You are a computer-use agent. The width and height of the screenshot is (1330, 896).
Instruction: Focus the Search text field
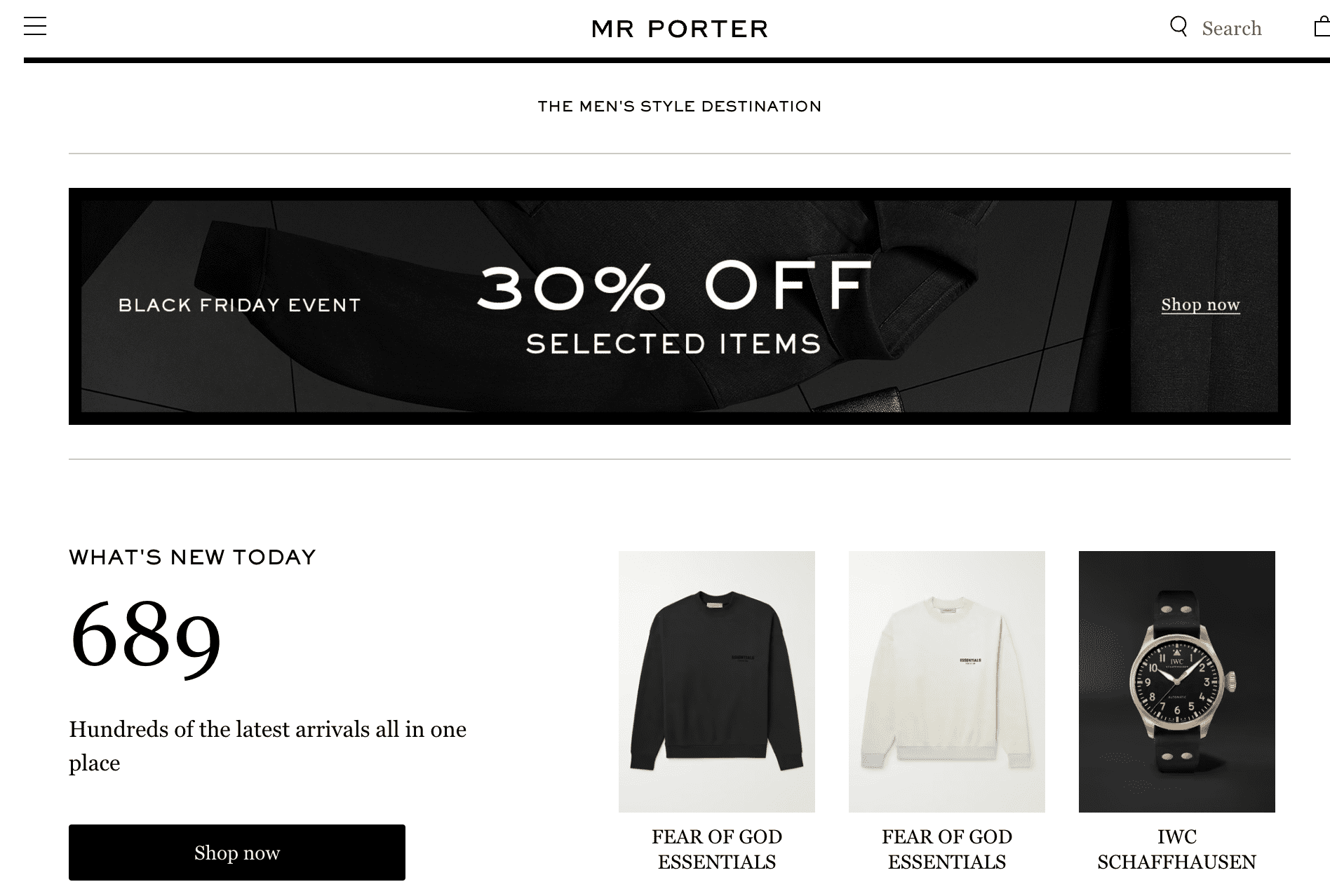tap(1232, 29)
